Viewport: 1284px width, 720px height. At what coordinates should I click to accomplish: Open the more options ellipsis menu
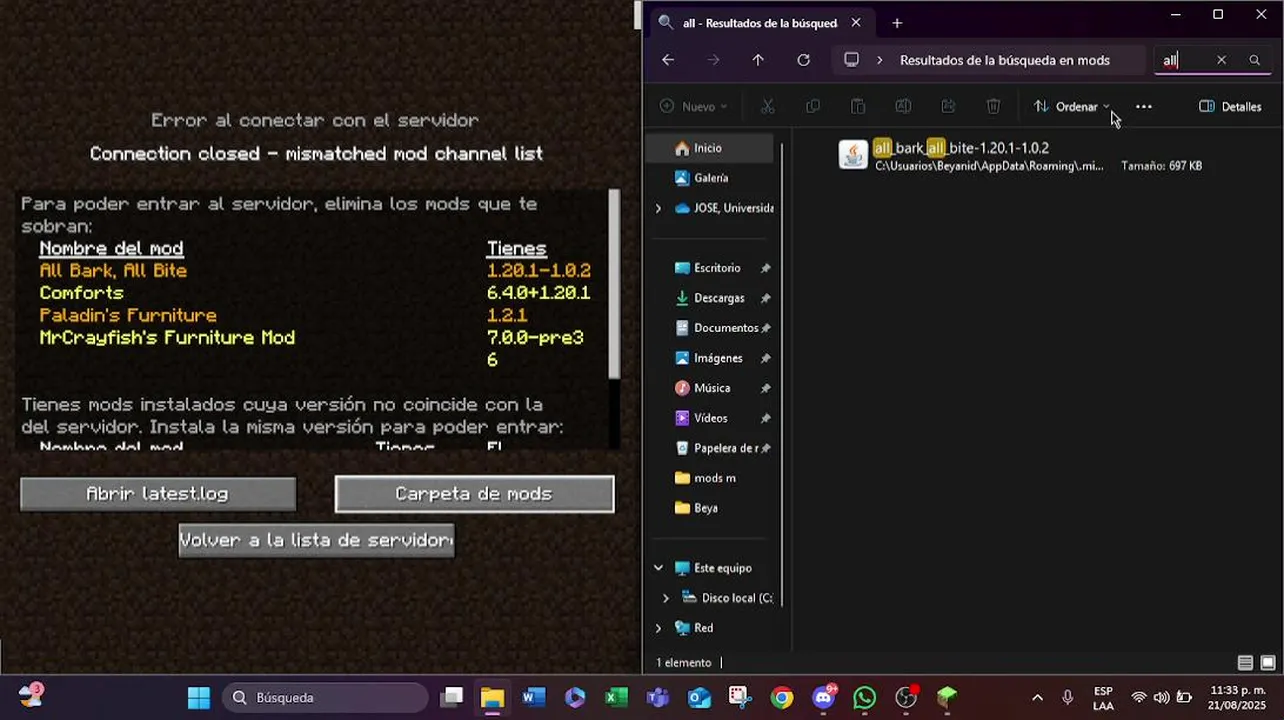click(1144, 106)
